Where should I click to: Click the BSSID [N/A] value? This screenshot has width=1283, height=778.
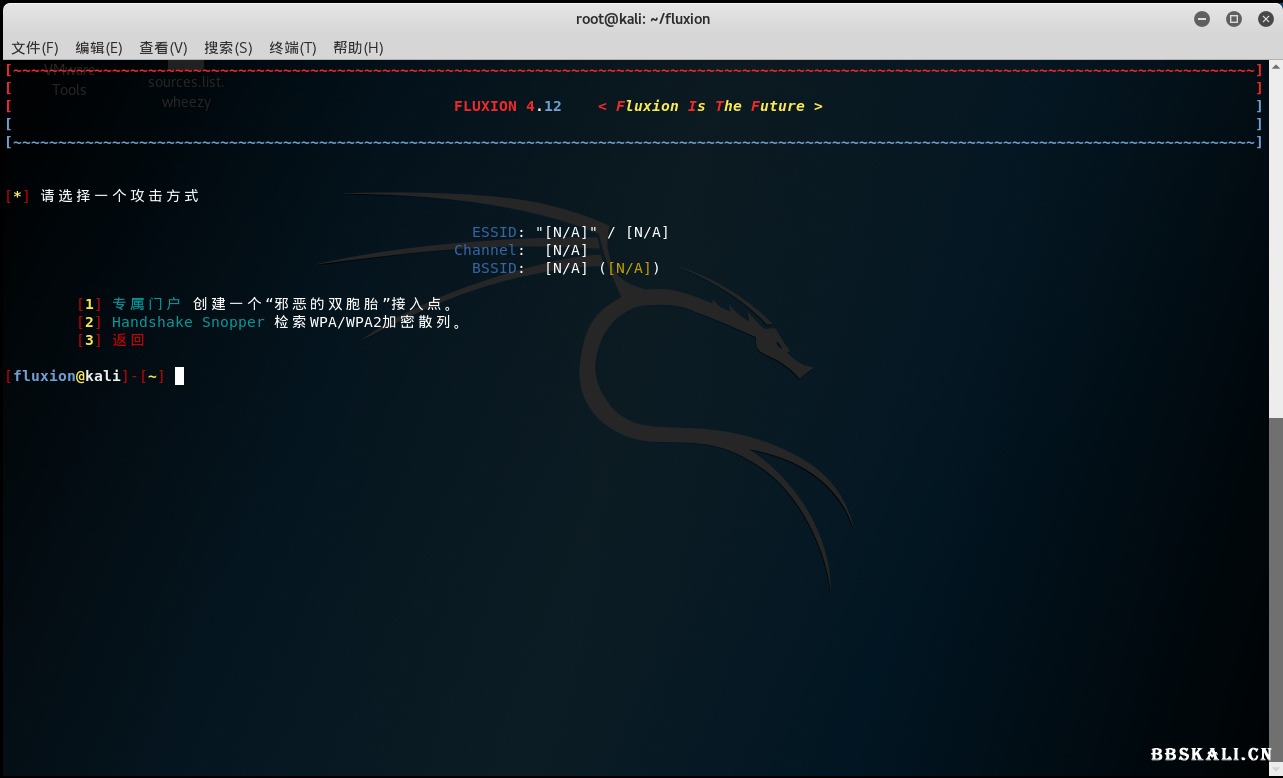tap(567, 268)
